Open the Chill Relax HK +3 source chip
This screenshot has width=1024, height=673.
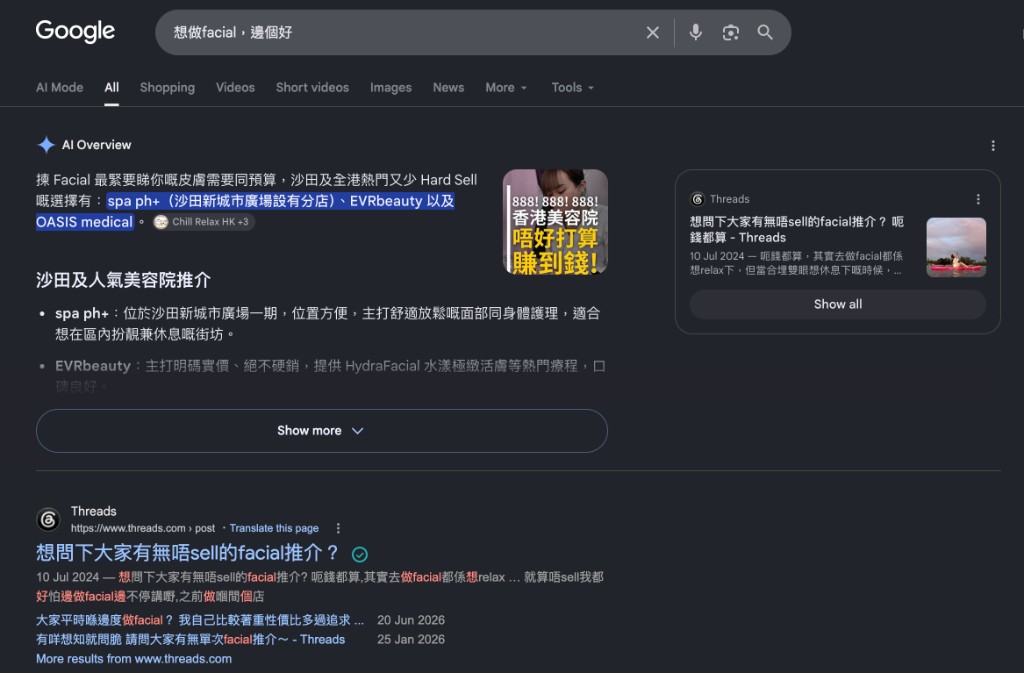tap(204, 222)
